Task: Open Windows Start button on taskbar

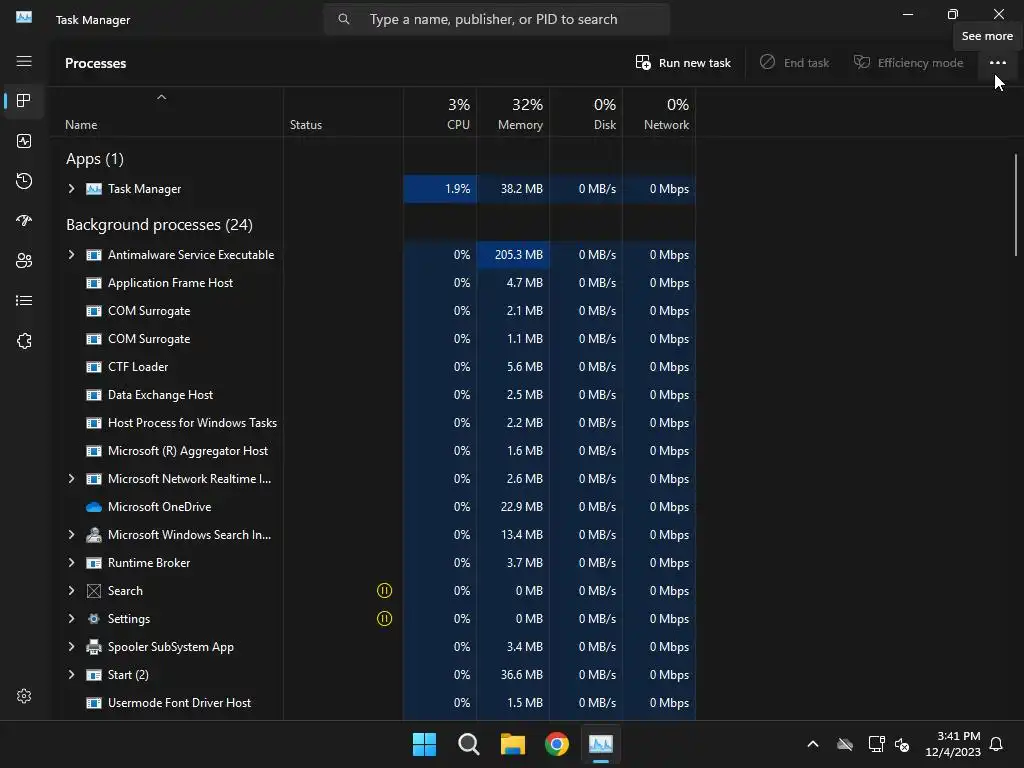Action: 424,744
